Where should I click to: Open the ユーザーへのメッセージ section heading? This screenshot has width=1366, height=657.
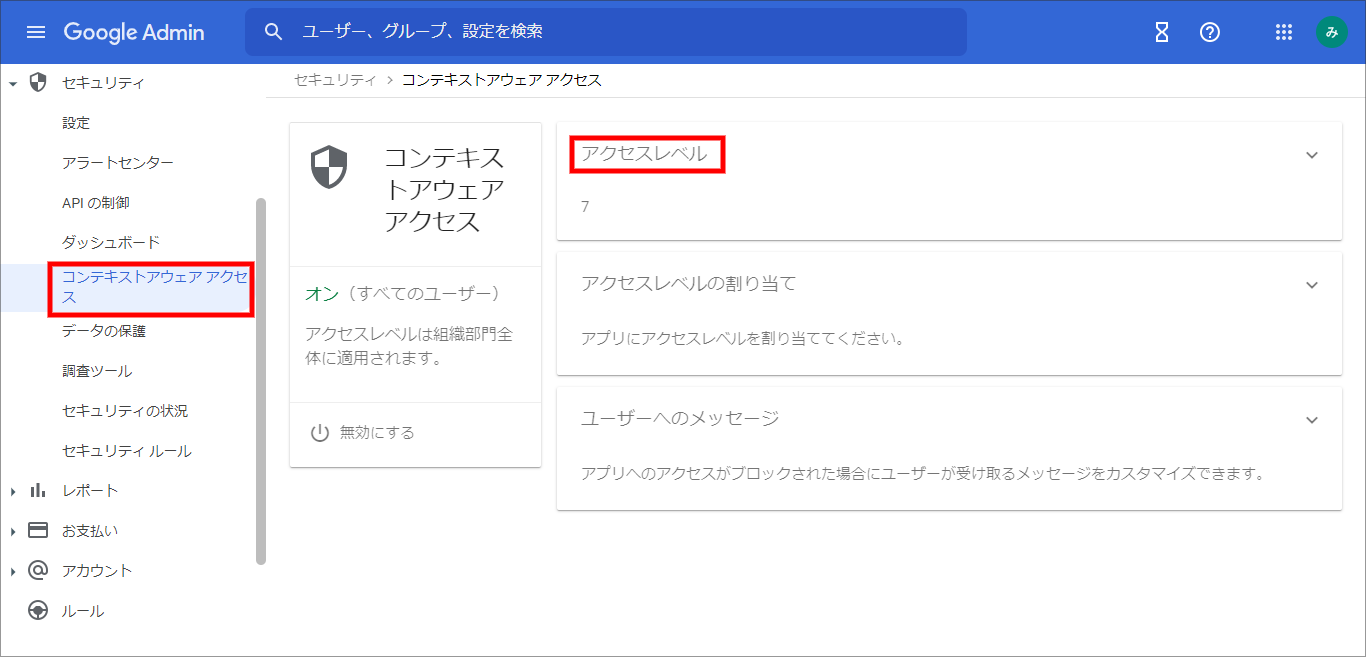(680, 418)
